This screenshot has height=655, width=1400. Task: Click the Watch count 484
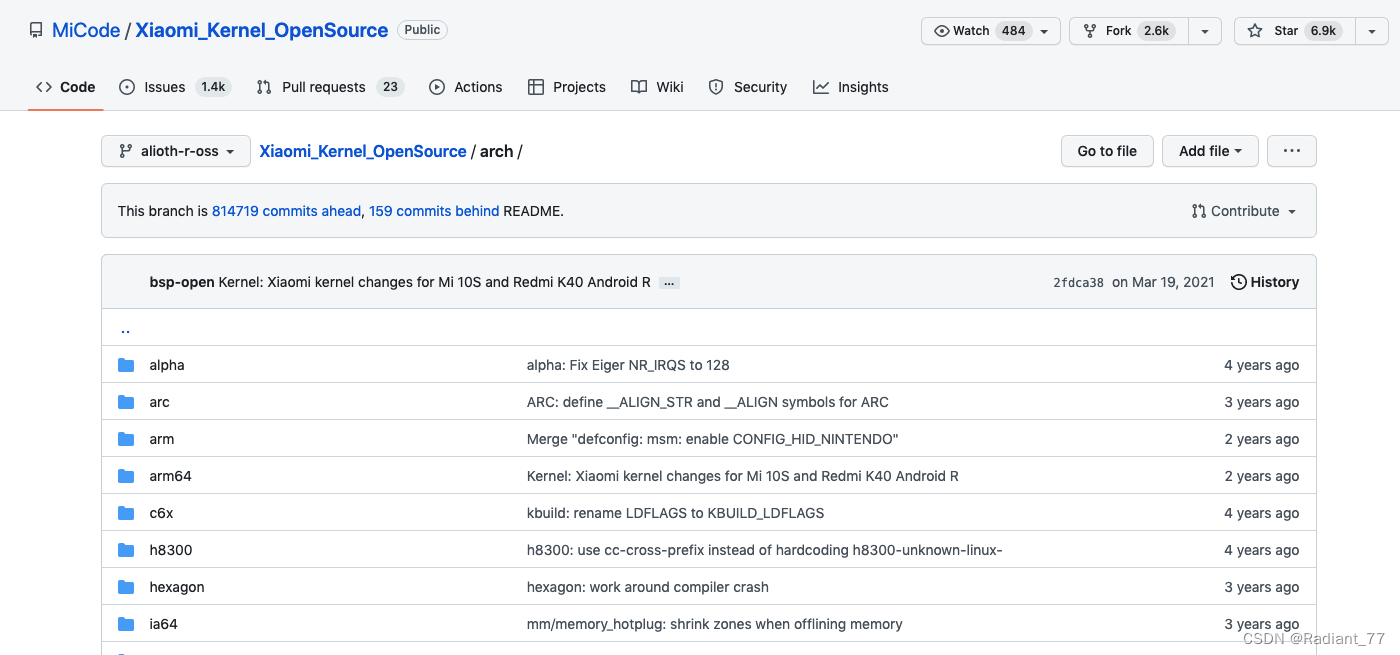[1014, 31]
